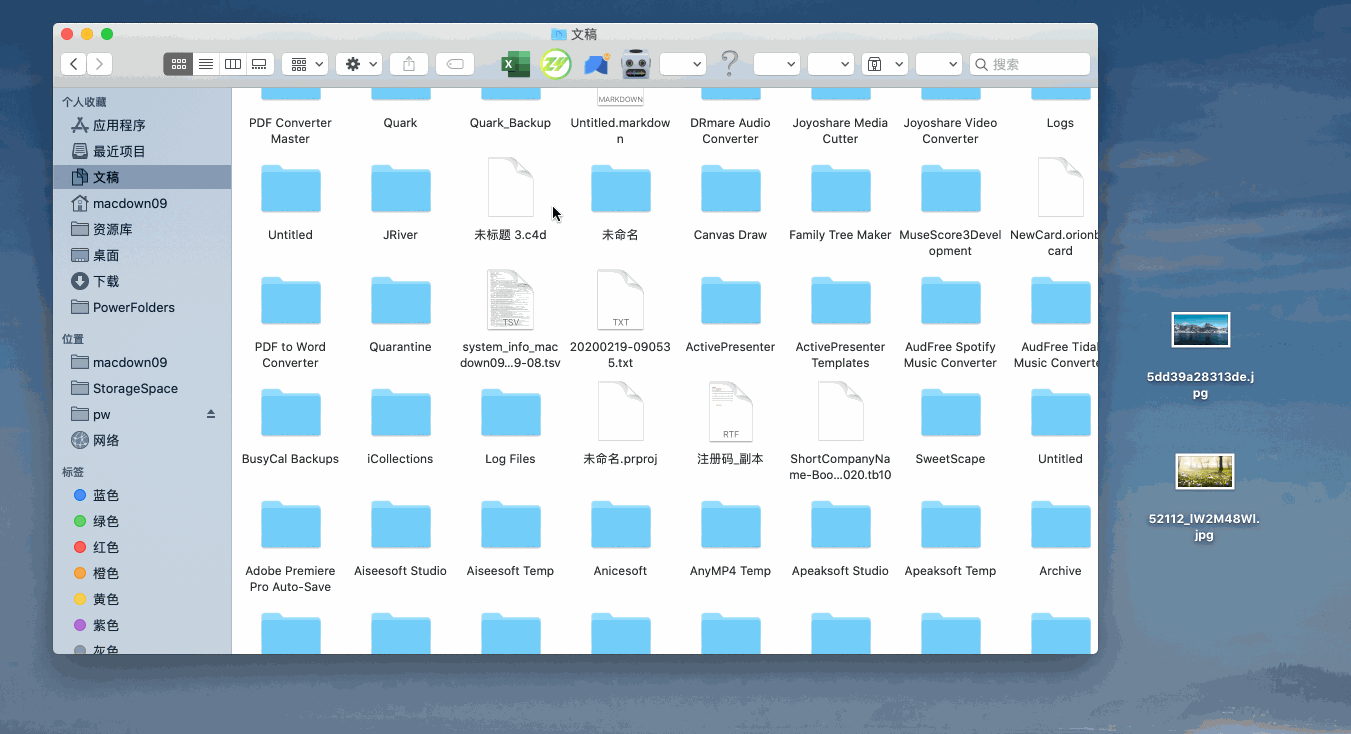The width and height of the screenshot is (1351, 734).
Task: Click the 搜索 search field
Action: (x=1030, y=64)
